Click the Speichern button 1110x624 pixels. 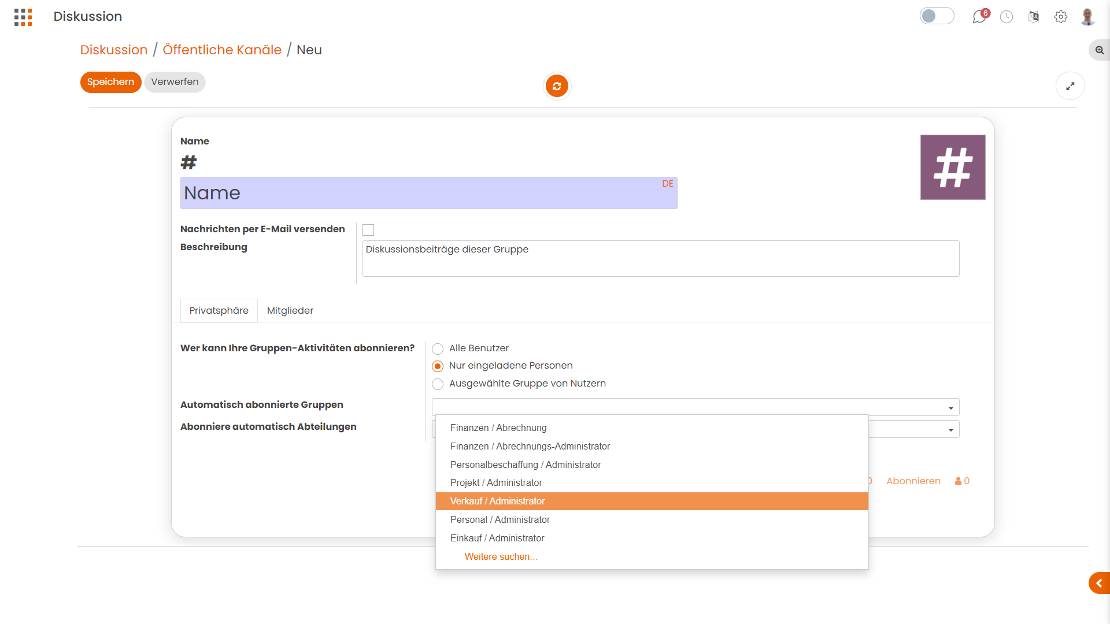click(x=110, y=82)
